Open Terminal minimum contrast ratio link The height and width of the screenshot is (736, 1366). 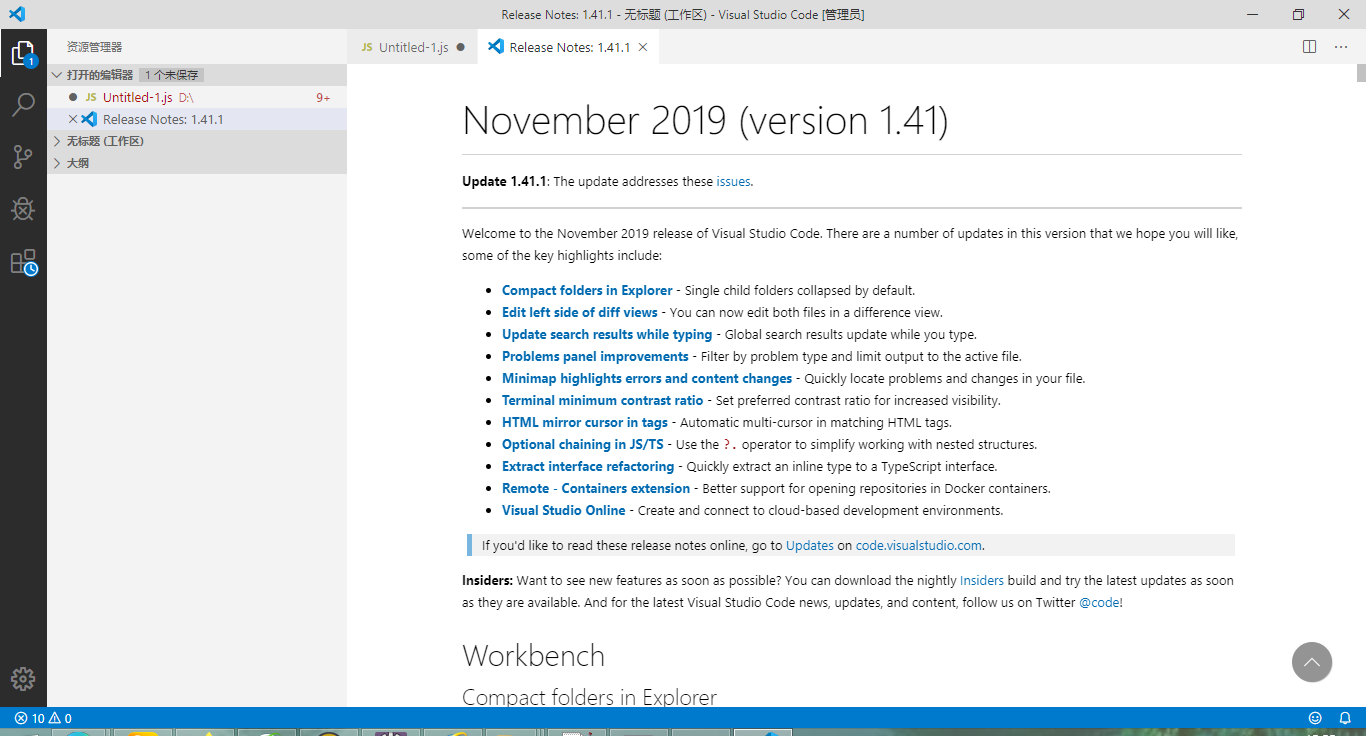[603, 400]
